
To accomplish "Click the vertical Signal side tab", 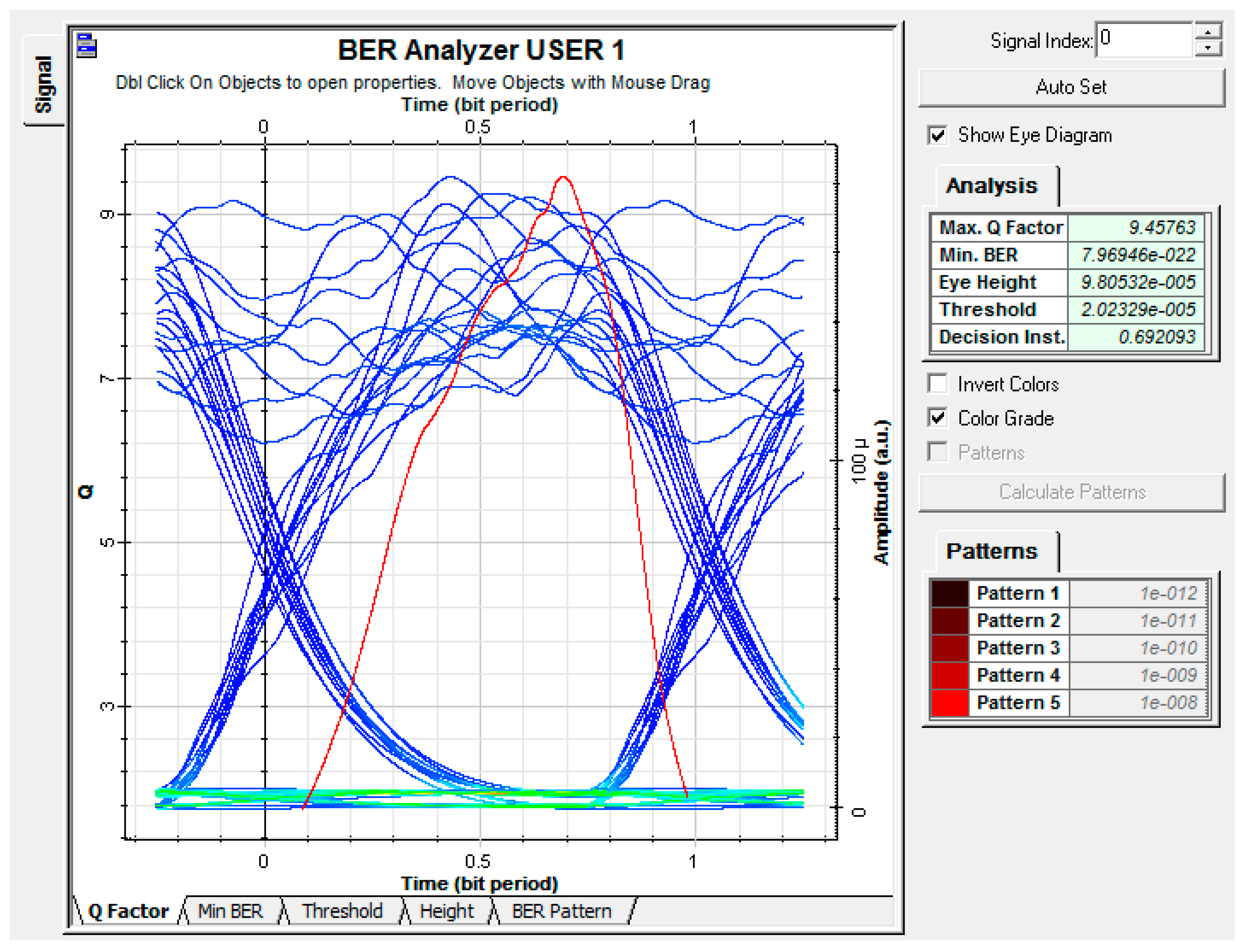I will point(44,84).
